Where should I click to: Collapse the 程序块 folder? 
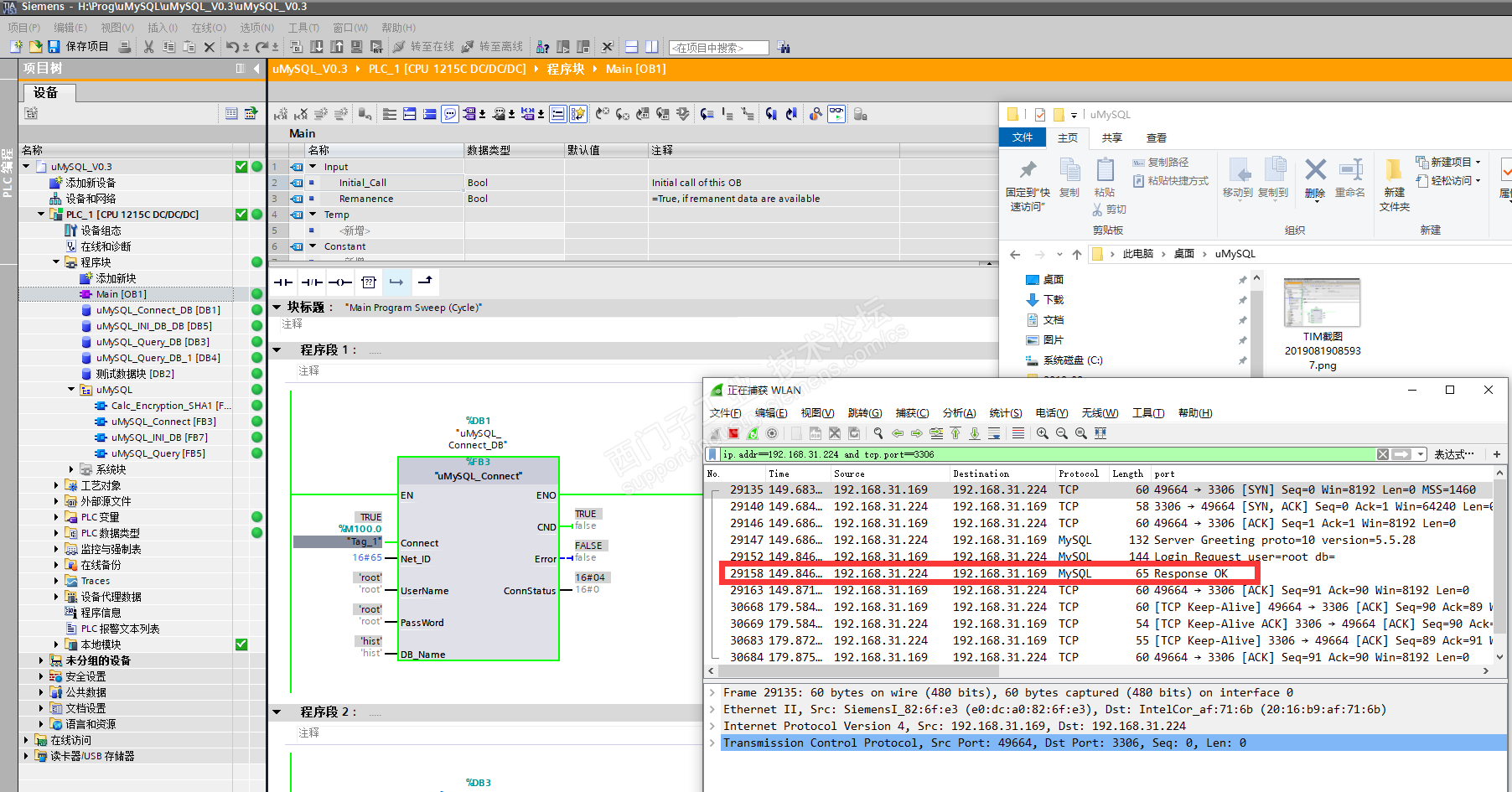point(56,262)
